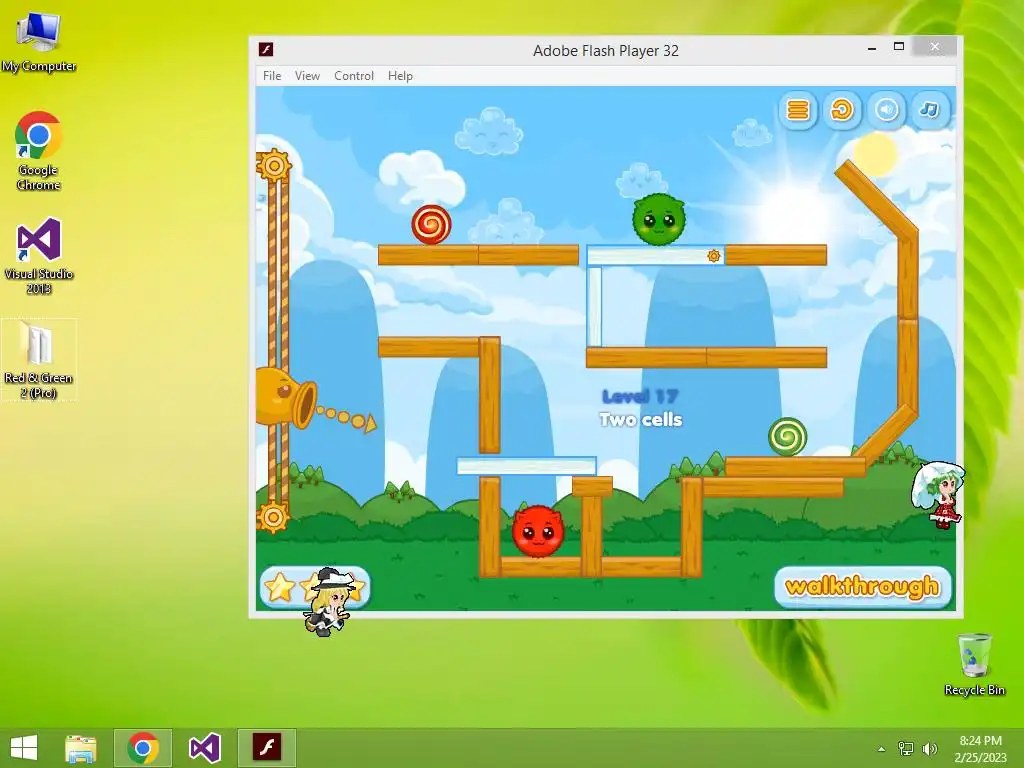Maximize the Adobe Flash Player window
Viewport: 1024px width, 768px height.
click(899, 47)
